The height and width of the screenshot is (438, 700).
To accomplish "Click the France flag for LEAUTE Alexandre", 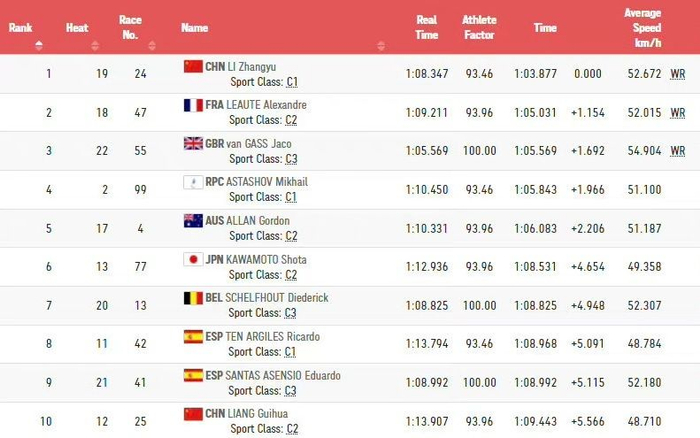I will [193, 105].
